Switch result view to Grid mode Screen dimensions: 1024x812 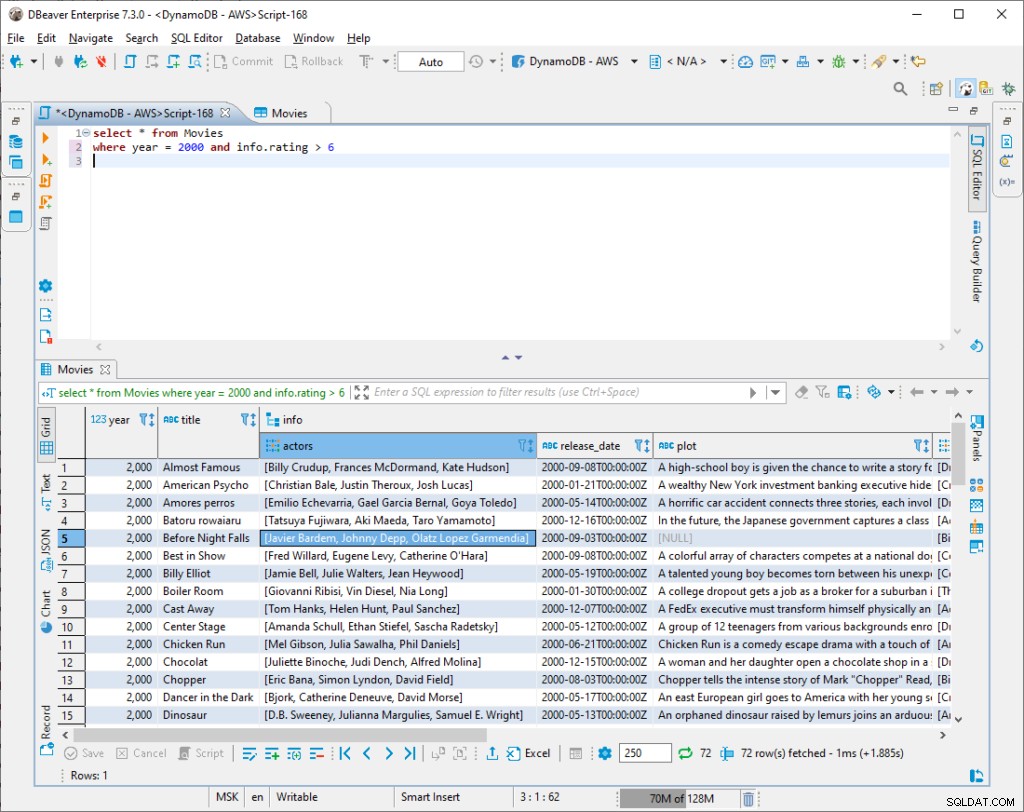pyautogui.click(x=46, y=436)
